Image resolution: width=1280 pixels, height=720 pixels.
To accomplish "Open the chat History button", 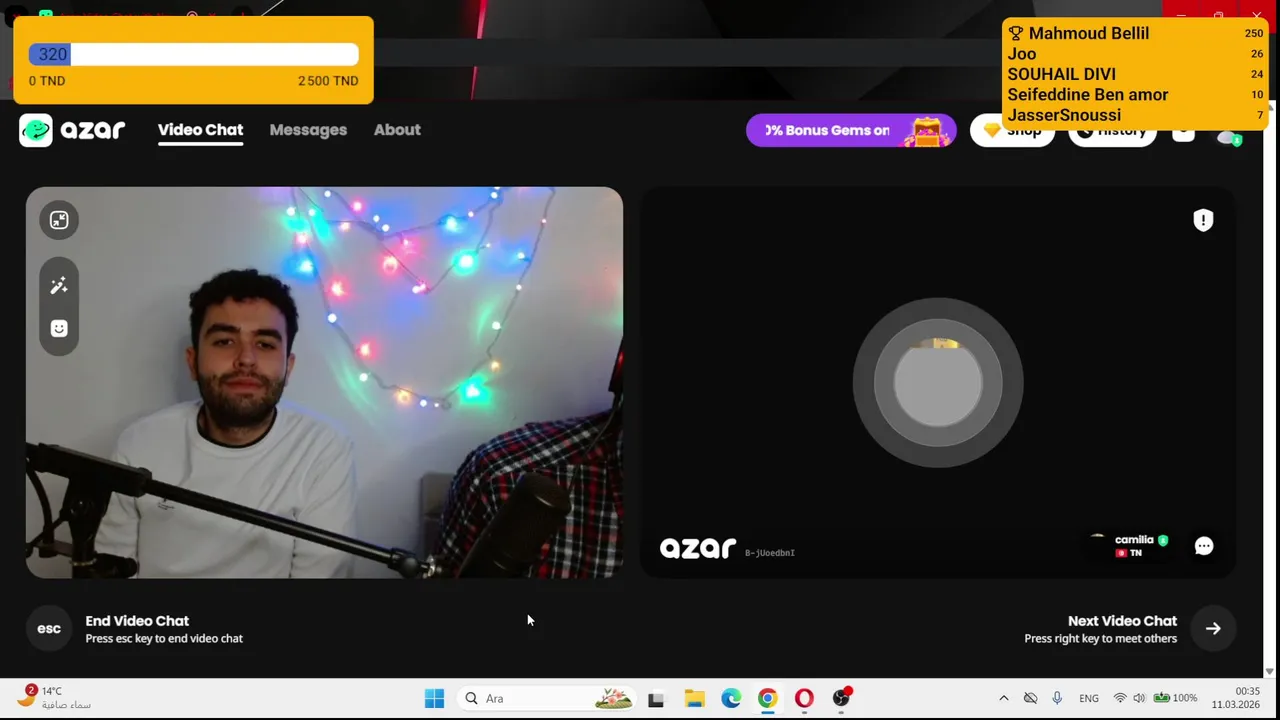I will (x=1112, y=130).
